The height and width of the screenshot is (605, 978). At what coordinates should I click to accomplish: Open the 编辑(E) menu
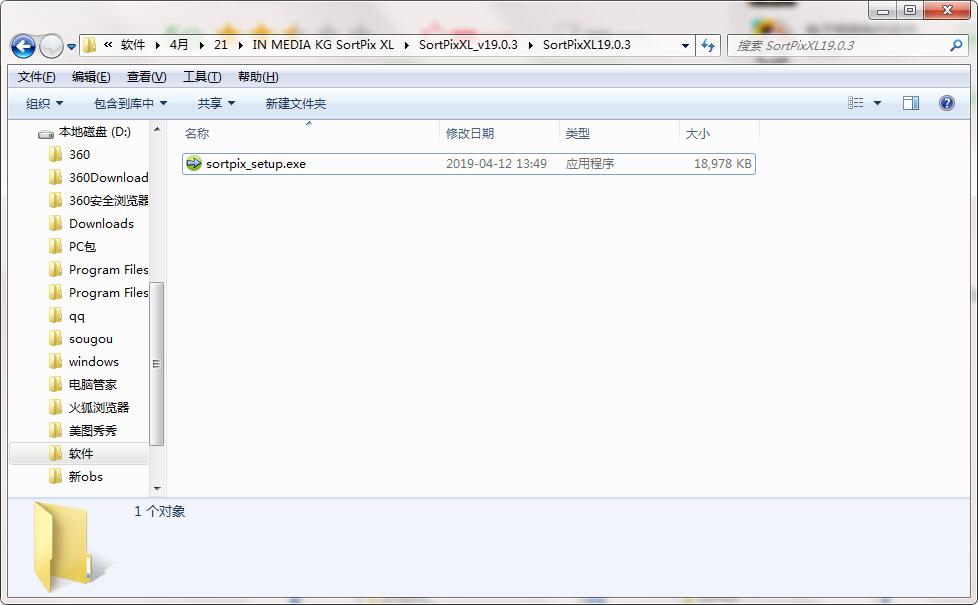[91, 77]
